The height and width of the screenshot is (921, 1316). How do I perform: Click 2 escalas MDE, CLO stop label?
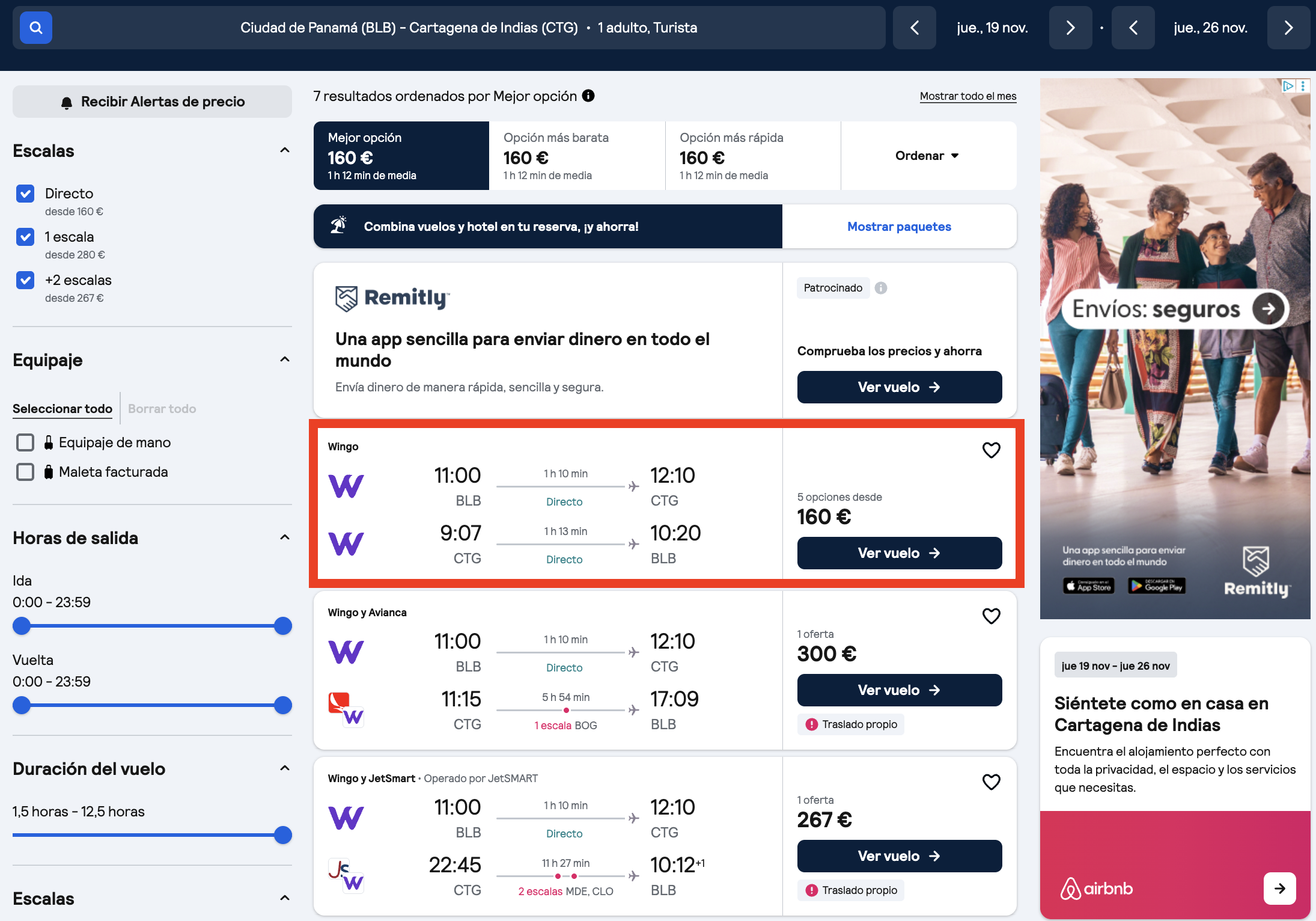click(565, 892)
